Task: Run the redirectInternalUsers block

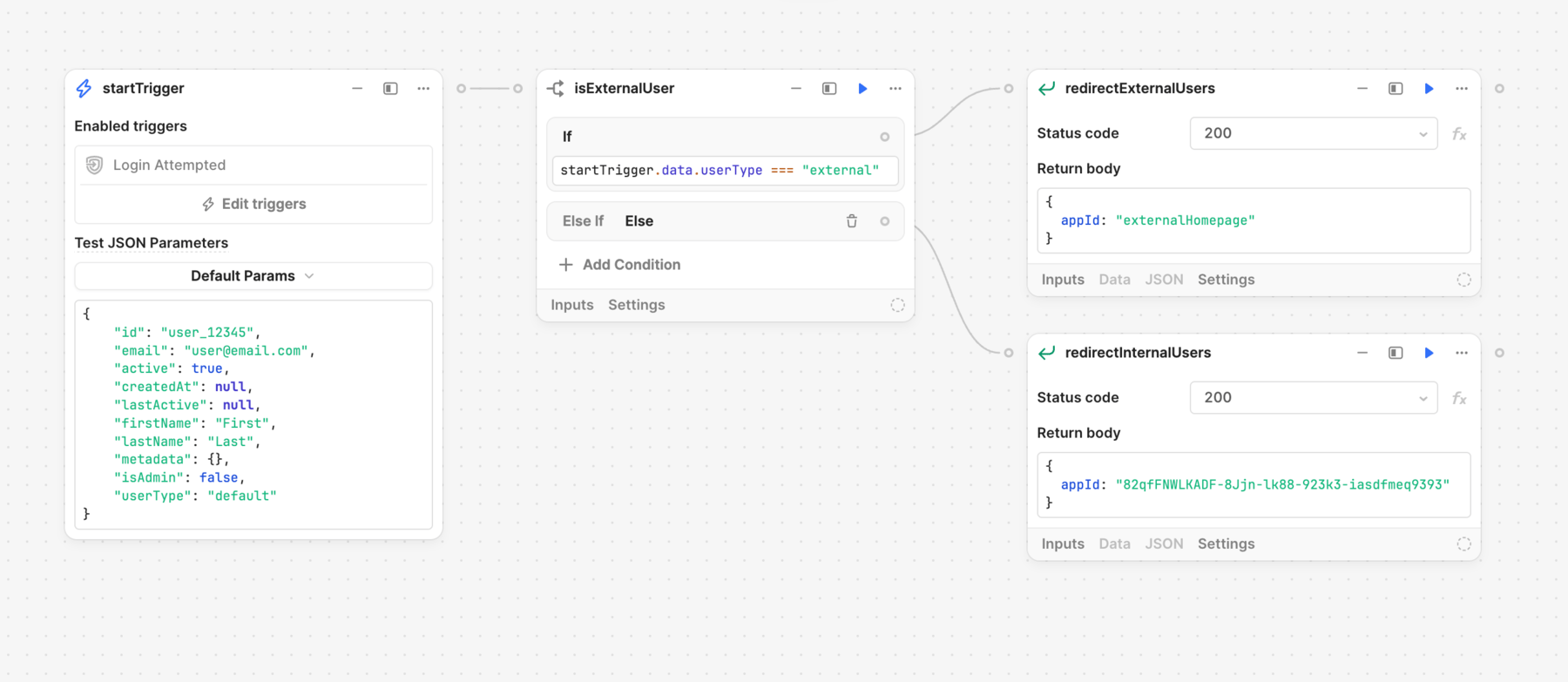Action: pyautogui.click(x=1429, y=353)
